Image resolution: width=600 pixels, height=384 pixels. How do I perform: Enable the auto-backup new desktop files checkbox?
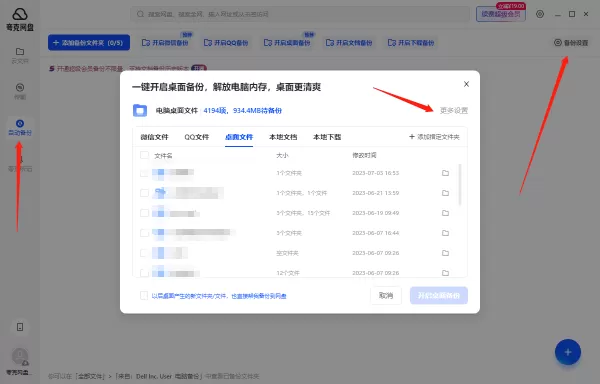coord(144,295)
